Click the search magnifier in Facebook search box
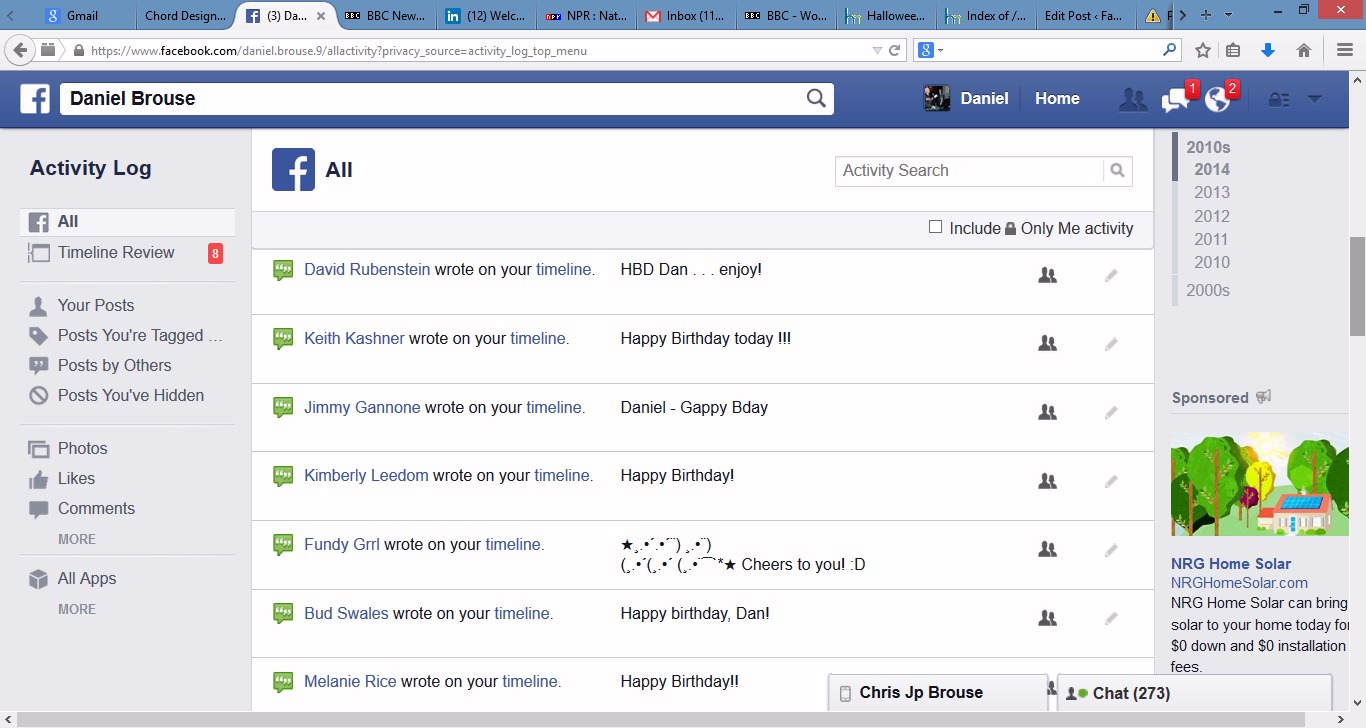 point(817,98)
